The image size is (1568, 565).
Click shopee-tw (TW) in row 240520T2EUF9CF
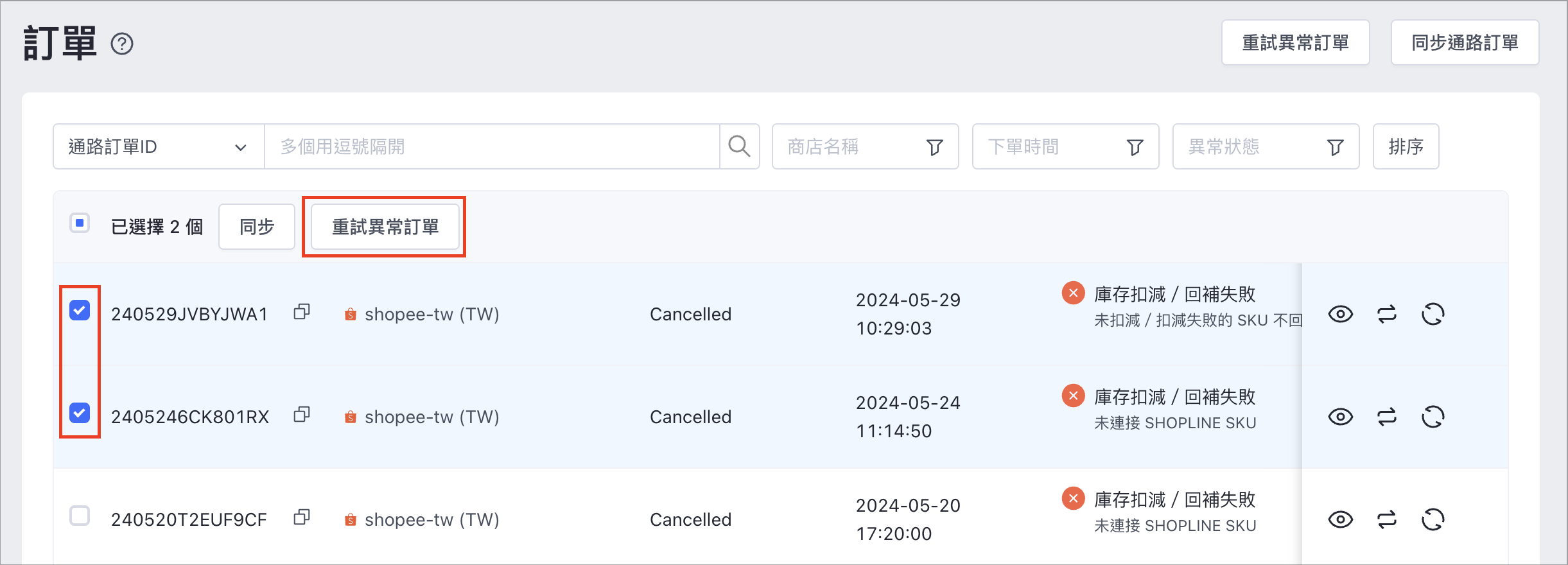coord(431,519)
